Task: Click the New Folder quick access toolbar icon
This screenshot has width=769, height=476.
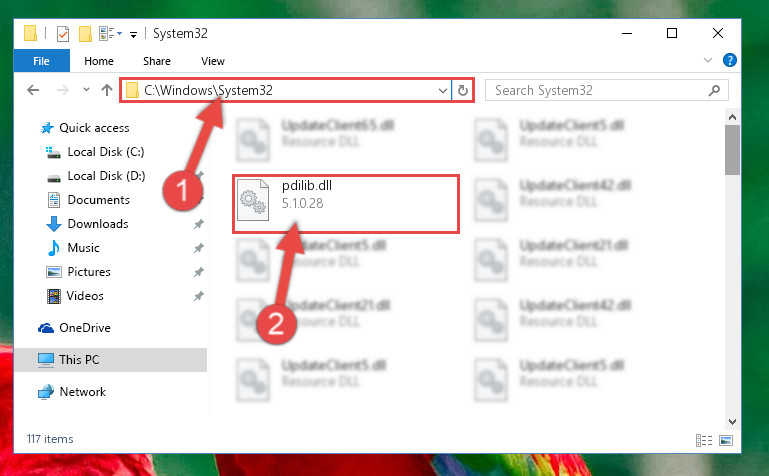Action: point(85,33)
